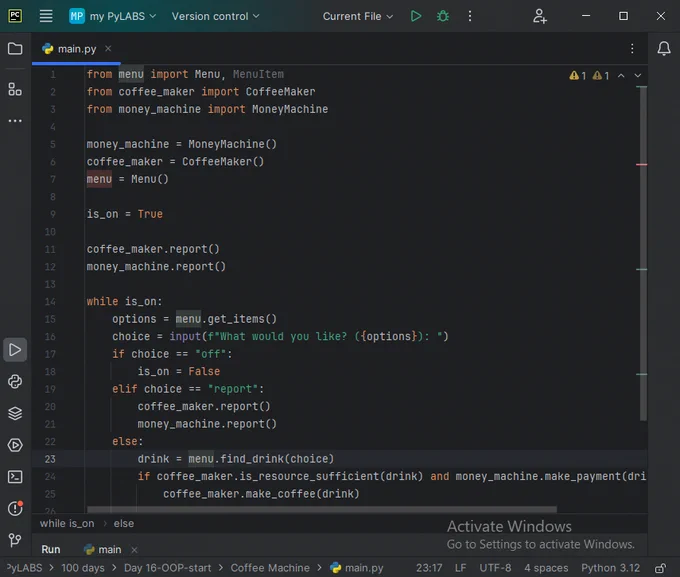Click the vertical editor scrollbar

click(643, 253)
